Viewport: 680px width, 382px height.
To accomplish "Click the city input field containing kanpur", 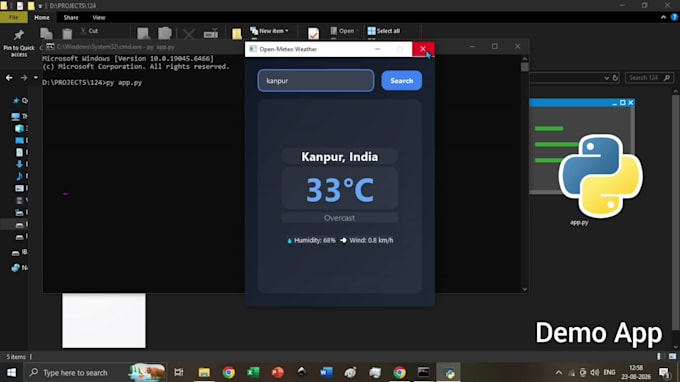I will coord(316,81).
